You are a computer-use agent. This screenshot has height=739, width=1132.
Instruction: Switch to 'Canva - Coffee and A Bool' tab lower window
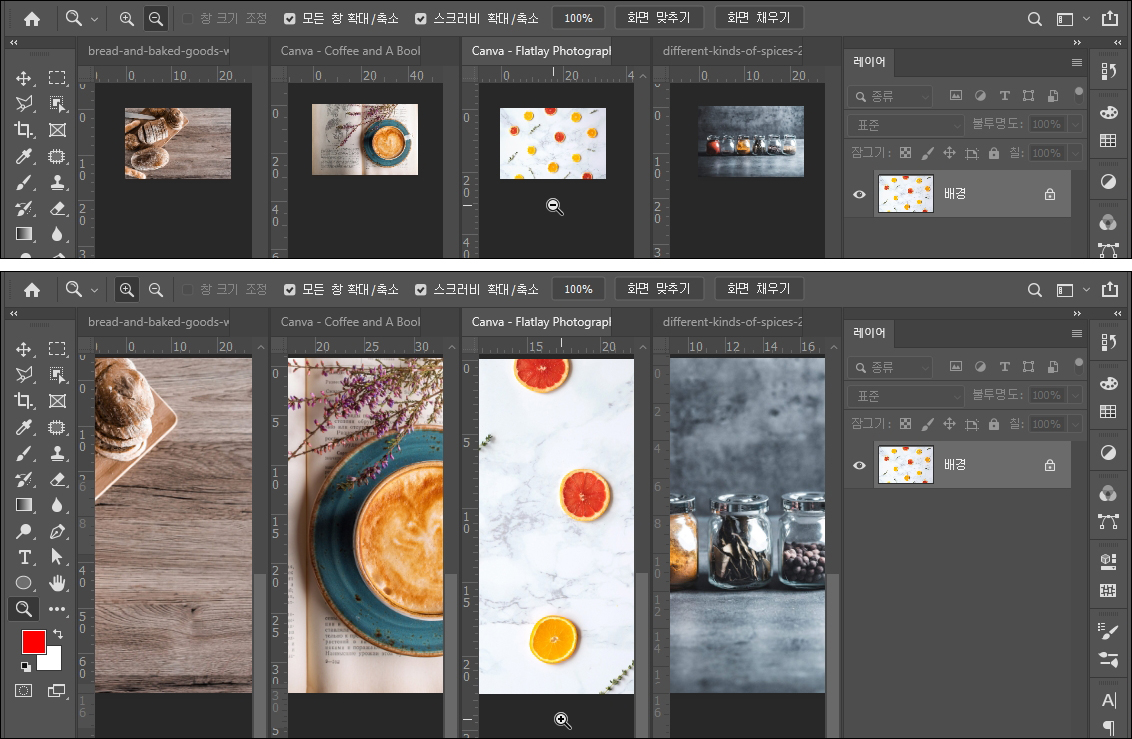pyautogui.click(x=350, y=322)
